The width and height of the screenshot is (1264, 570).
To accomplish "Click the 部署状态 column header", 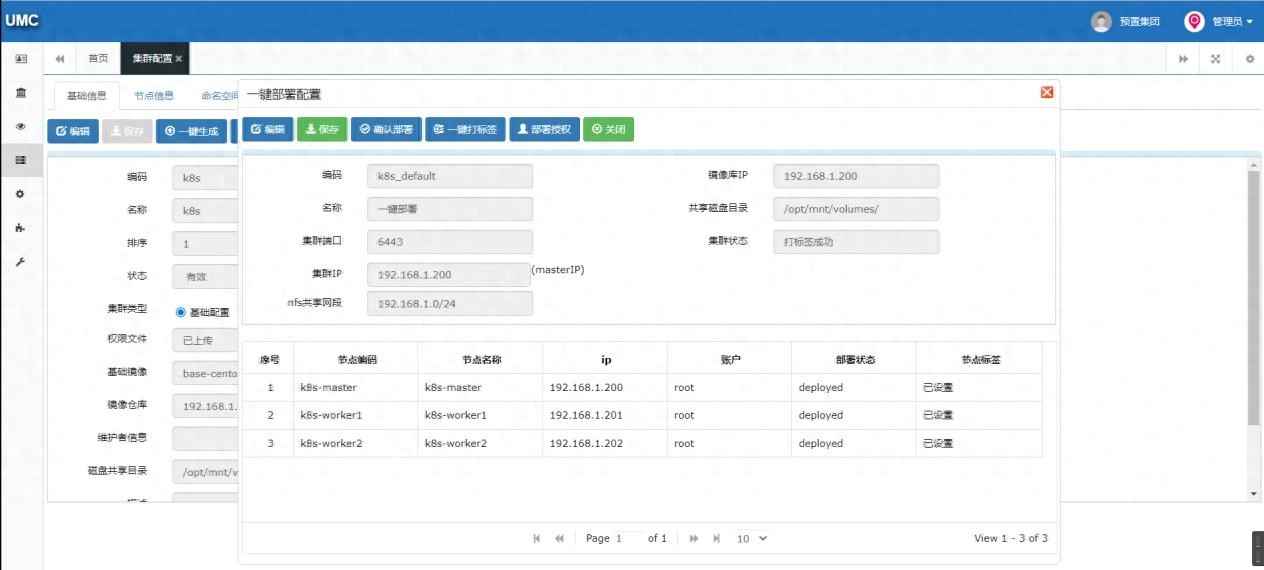I will click(x=853, y=358).
